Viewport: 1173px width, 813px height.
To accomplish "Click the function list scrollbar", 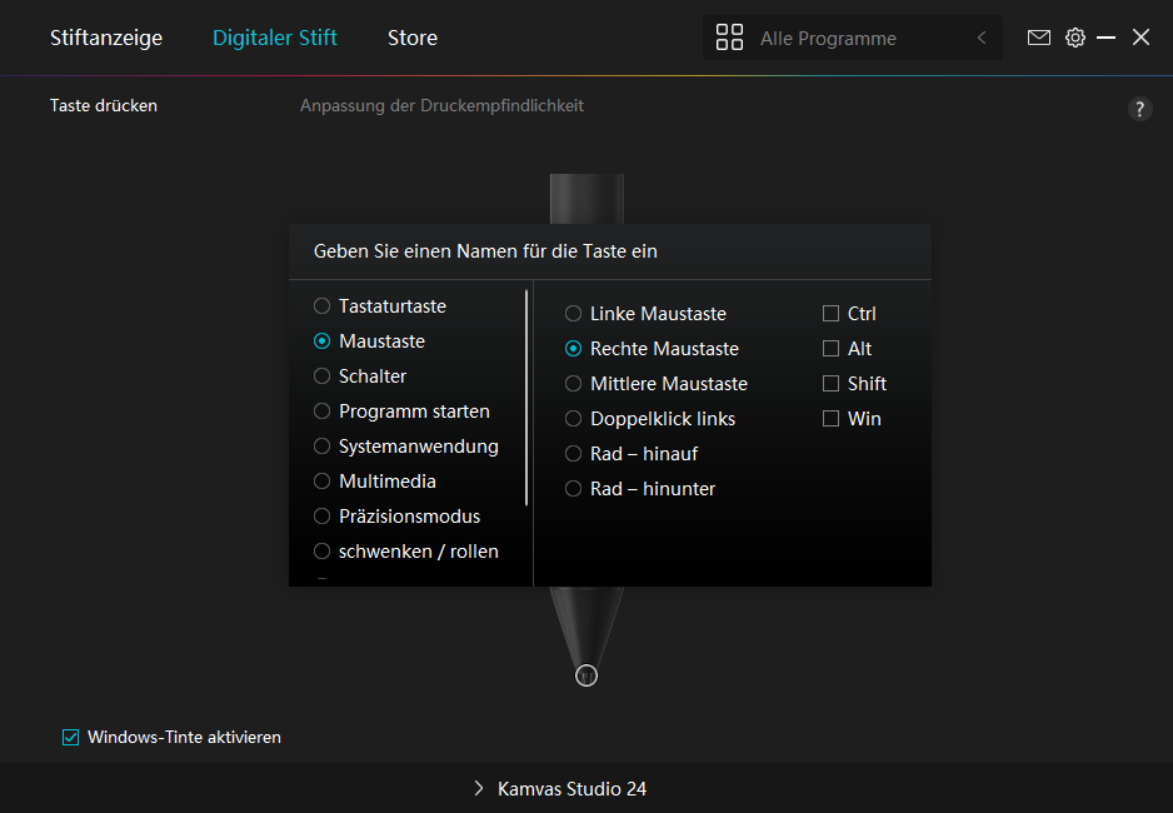I will tap(527, 397).
